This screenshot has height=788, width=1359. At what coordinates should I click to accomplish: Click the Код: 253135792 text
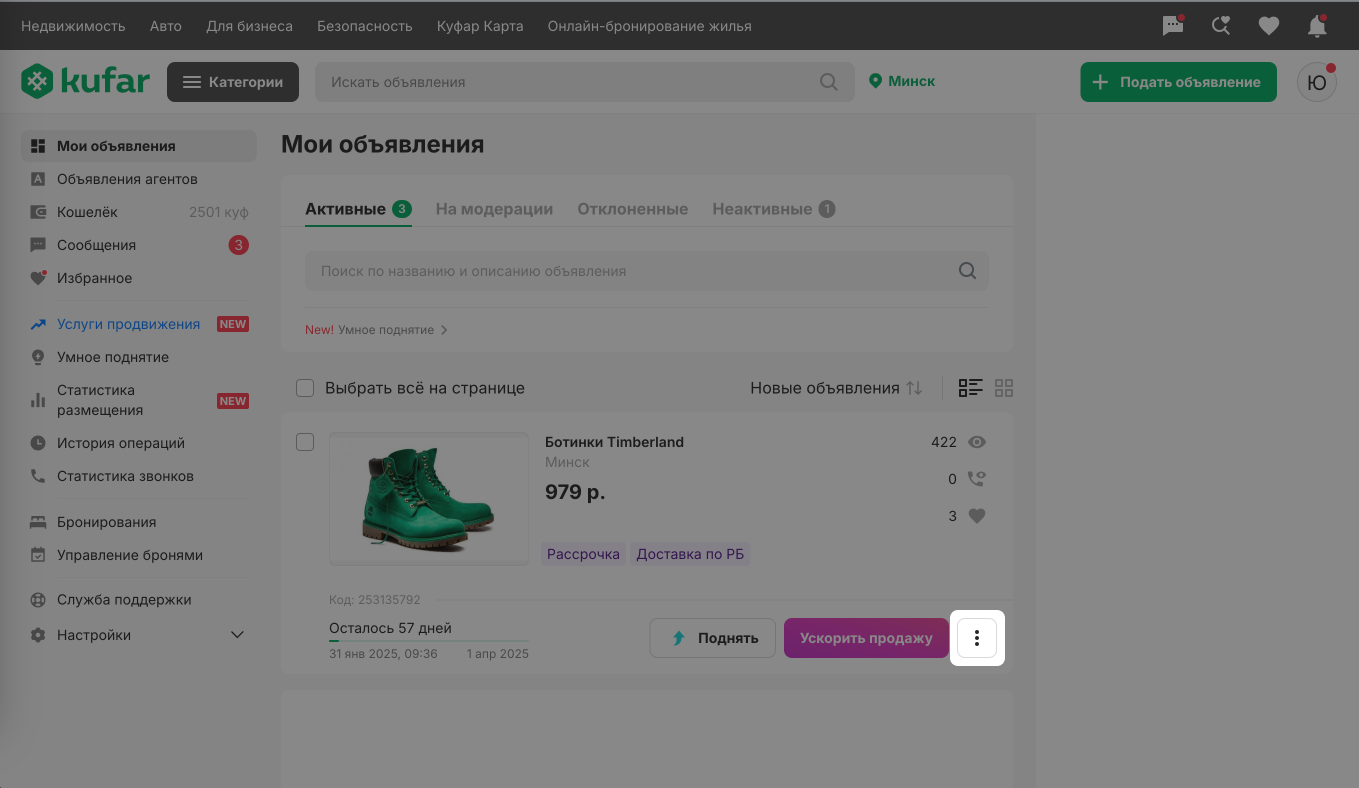[x=375, y=600]
